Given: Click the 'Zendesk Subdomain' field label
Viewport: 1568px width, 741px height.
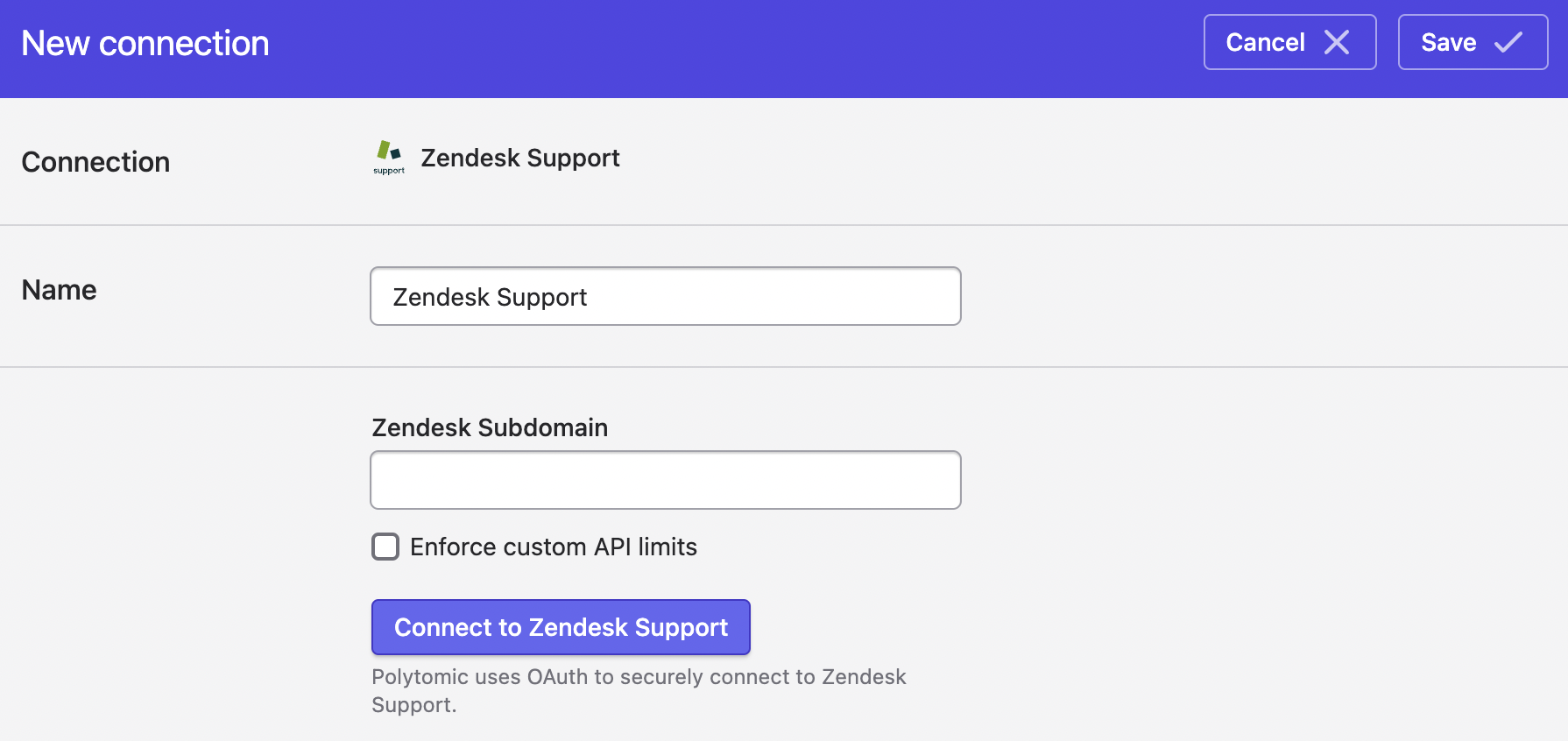Looking at the screenshot, I should coord(490,427).
